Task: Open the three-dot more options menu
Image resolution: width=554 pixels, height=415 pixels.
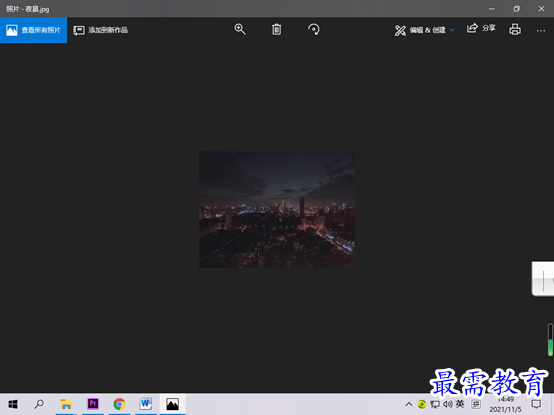Action: coord(541,31)
